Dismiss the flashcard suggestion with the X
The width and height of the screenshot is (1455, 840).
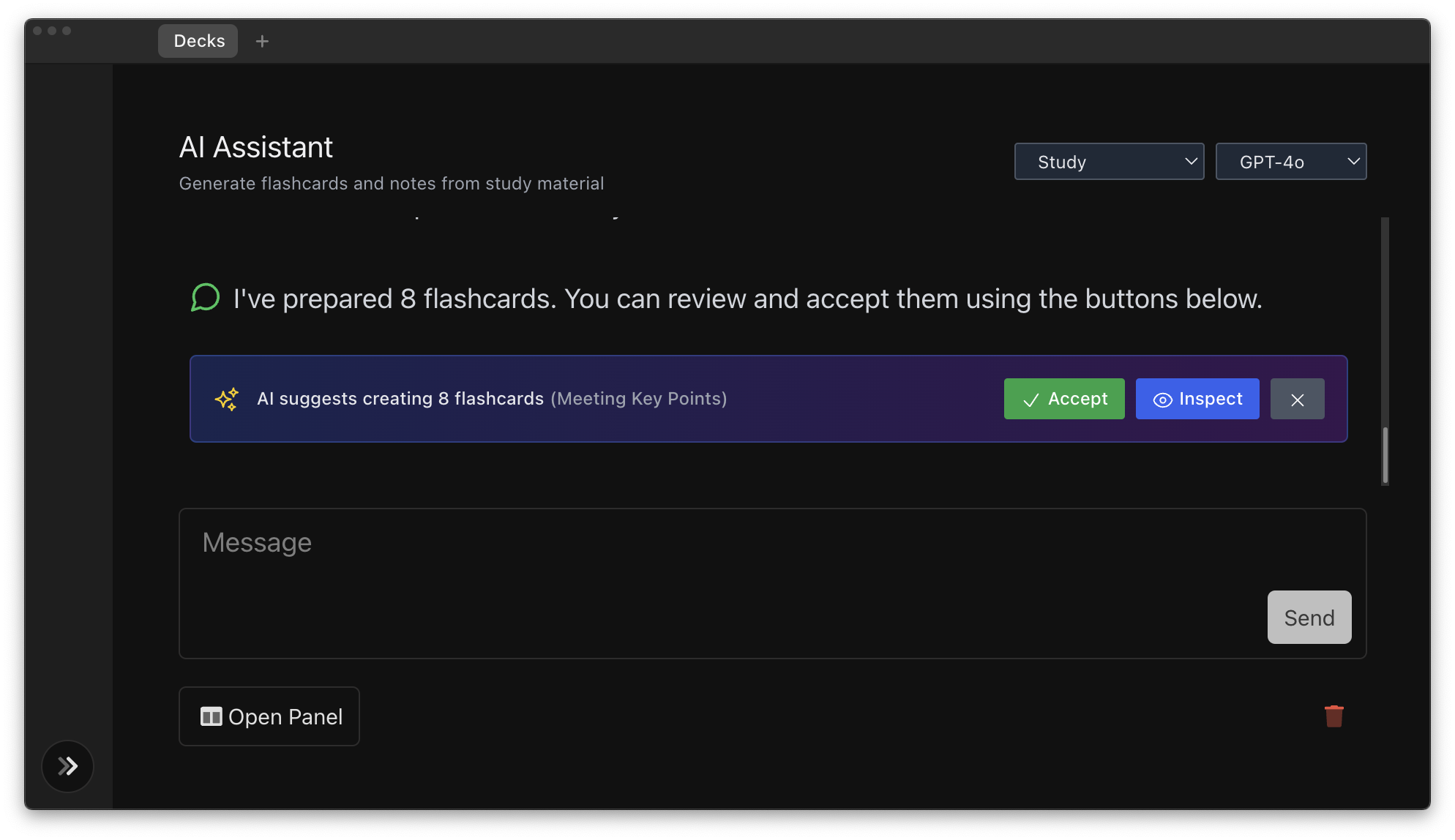(1297, 400)
